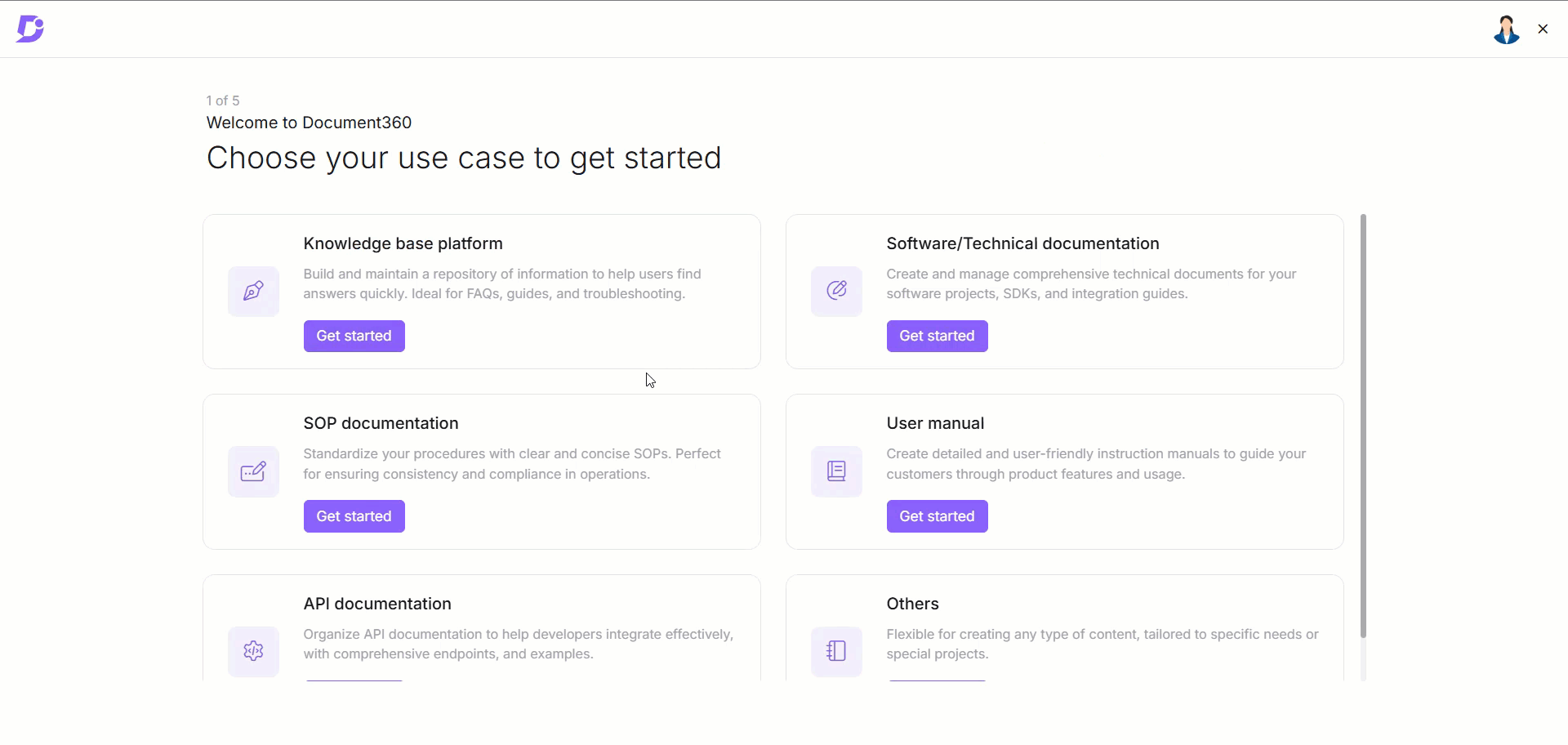Click the User manual page icon
The image size is (1568, 745).
836,471
